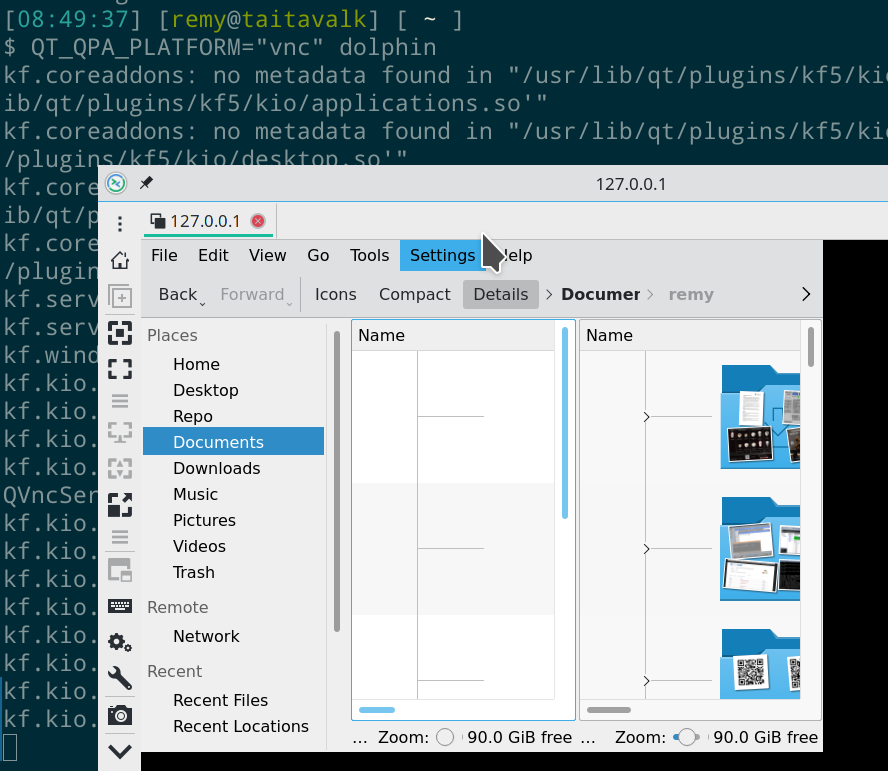Open the Network entry under Remote

pyautogui.click(x=206, y=636)
